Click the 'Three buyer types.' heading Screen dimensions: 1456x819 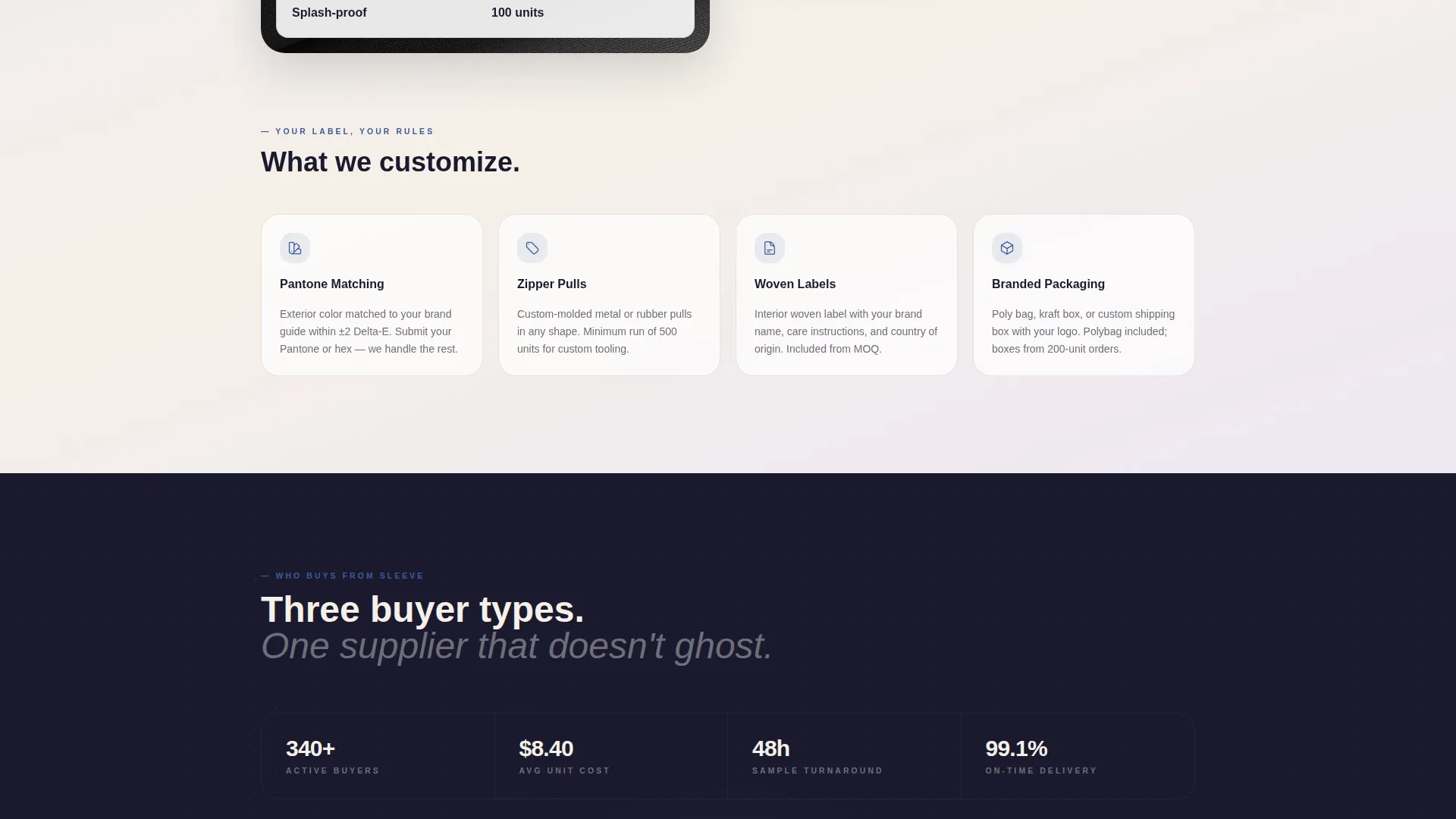[x=422, y=610]
